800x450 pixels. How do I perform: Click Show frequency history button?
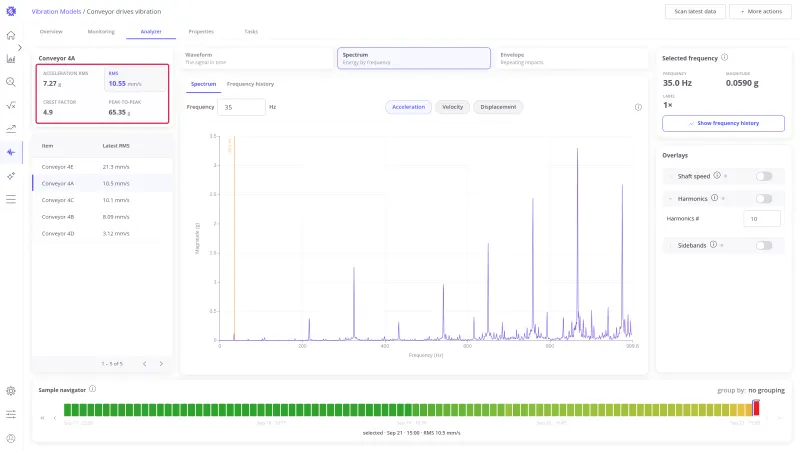tap(723, 123)
